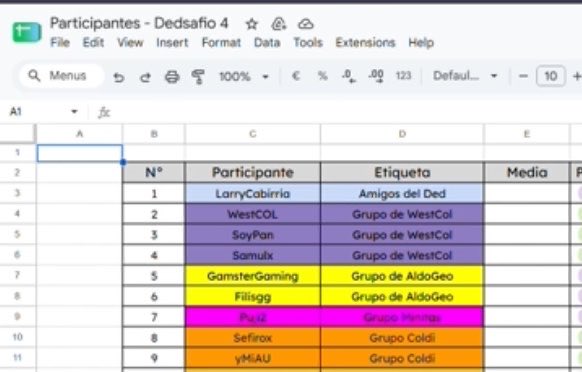Select the Filisgg cell
Image resolution: width=582 pixels, height=372 pixels.
tap(253, 297)
